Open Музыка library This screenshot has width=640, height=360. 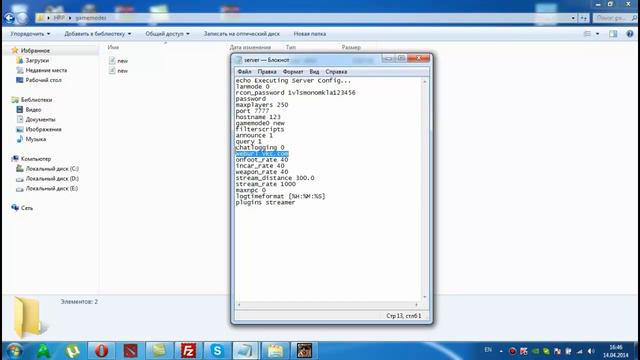pos(36,139)
